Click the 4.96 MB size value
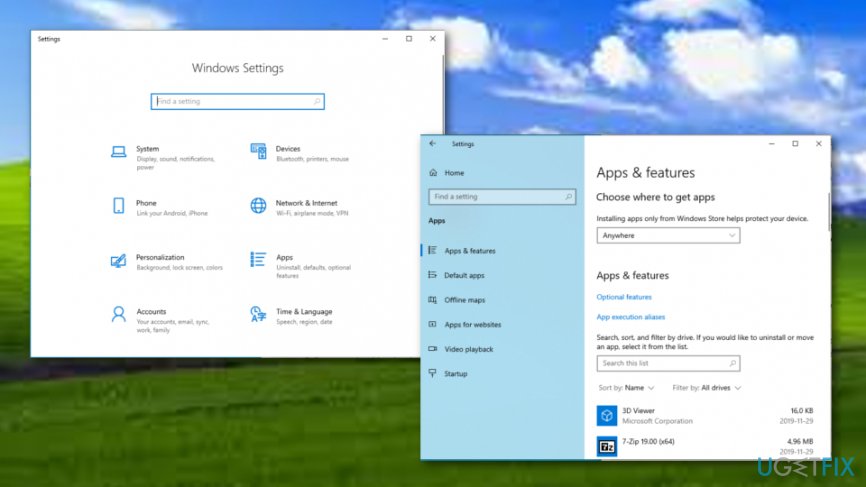This screenshot has width=866, height=487. point(800,442)
